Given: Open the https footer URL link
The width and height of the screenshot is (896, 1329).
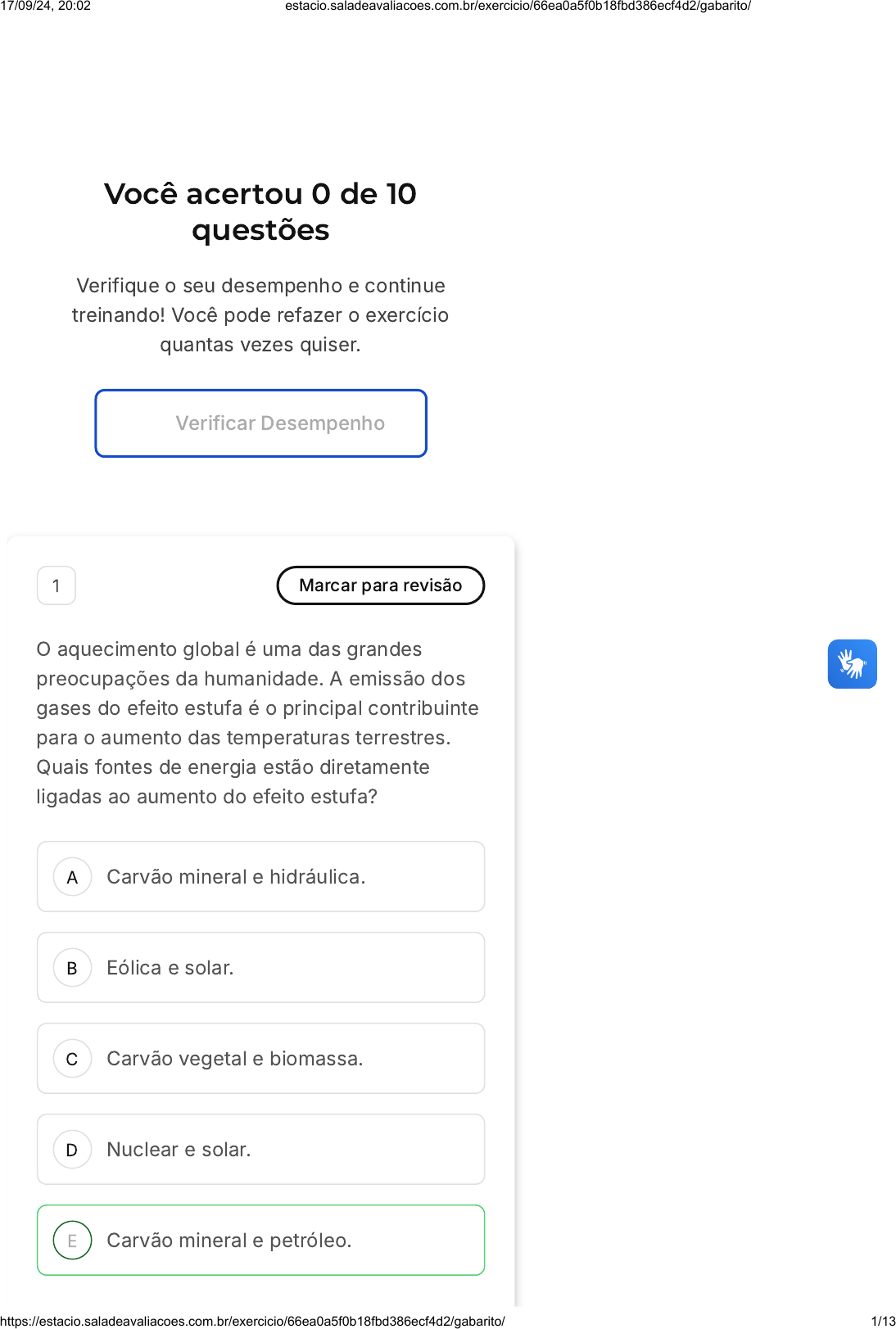Looking at the screenshot, I should coord(252,1321).
